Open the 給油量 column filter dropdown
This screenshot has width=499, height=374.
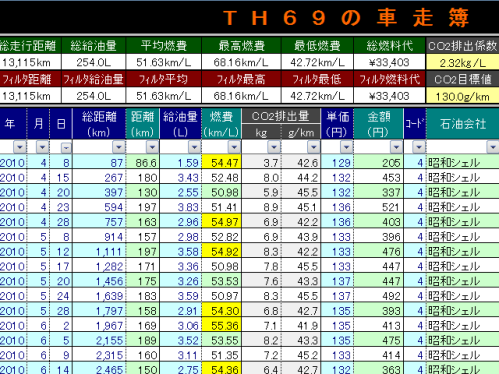195,147
